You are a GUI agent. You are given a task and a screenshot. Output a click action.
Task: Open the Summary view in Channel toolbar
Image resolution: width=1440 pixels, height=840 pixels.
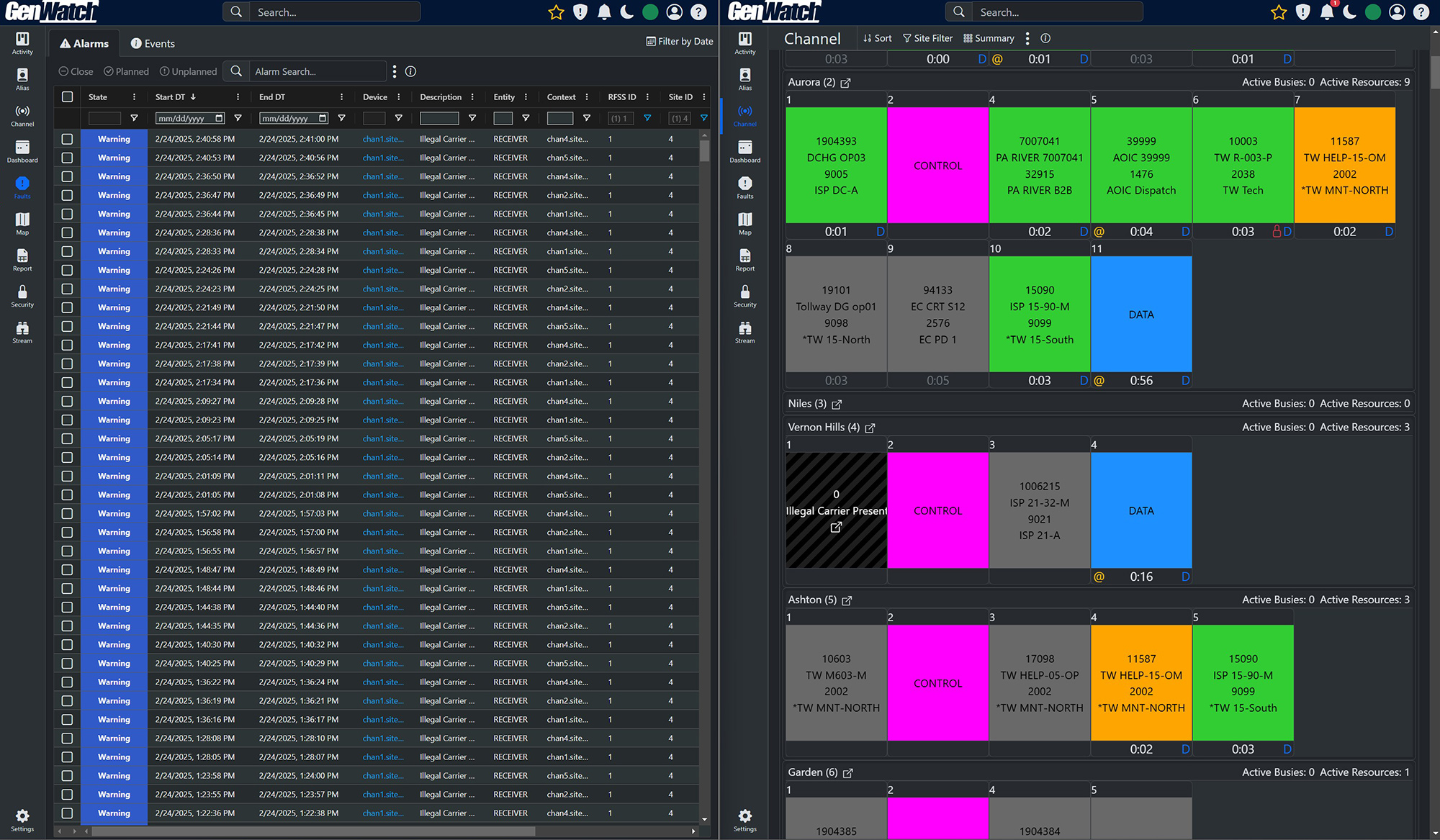click(x=989, y=38)
